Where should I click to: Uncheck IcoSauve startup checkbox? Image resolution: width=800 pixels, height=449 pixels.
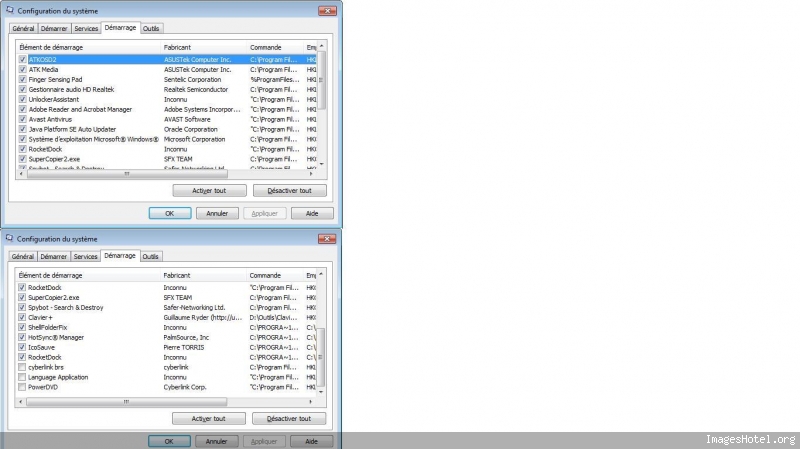click(22, 347)
